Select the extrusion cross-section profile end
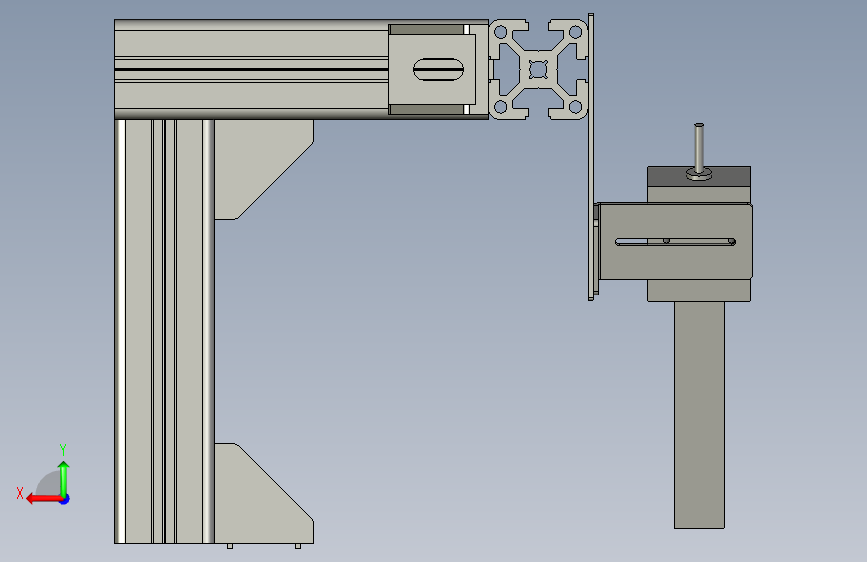 point(538,69)
